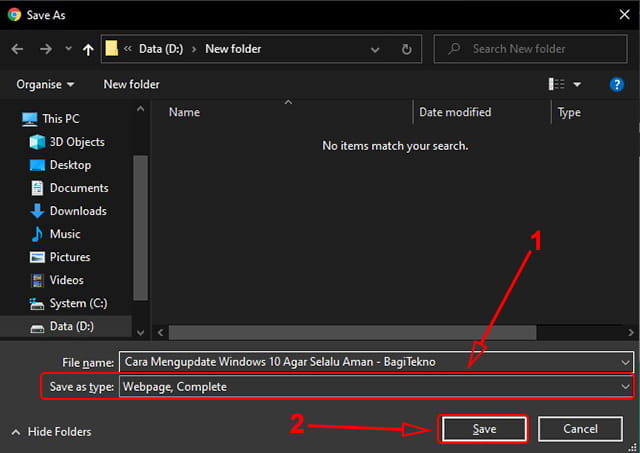640x453 pixels.
Task: Click the navigation pane vertical scrollbar thumb
Action: pyautogui.click(x=140, y=228)
